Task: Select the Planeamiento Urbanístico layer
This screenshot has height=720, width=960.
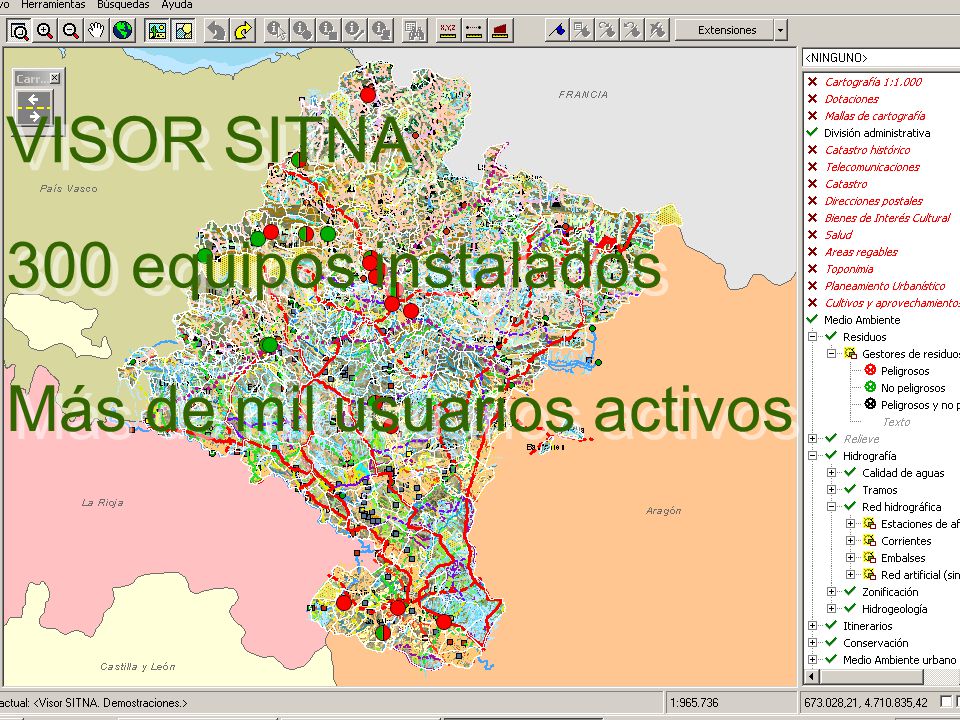Action: coord(885,286)
